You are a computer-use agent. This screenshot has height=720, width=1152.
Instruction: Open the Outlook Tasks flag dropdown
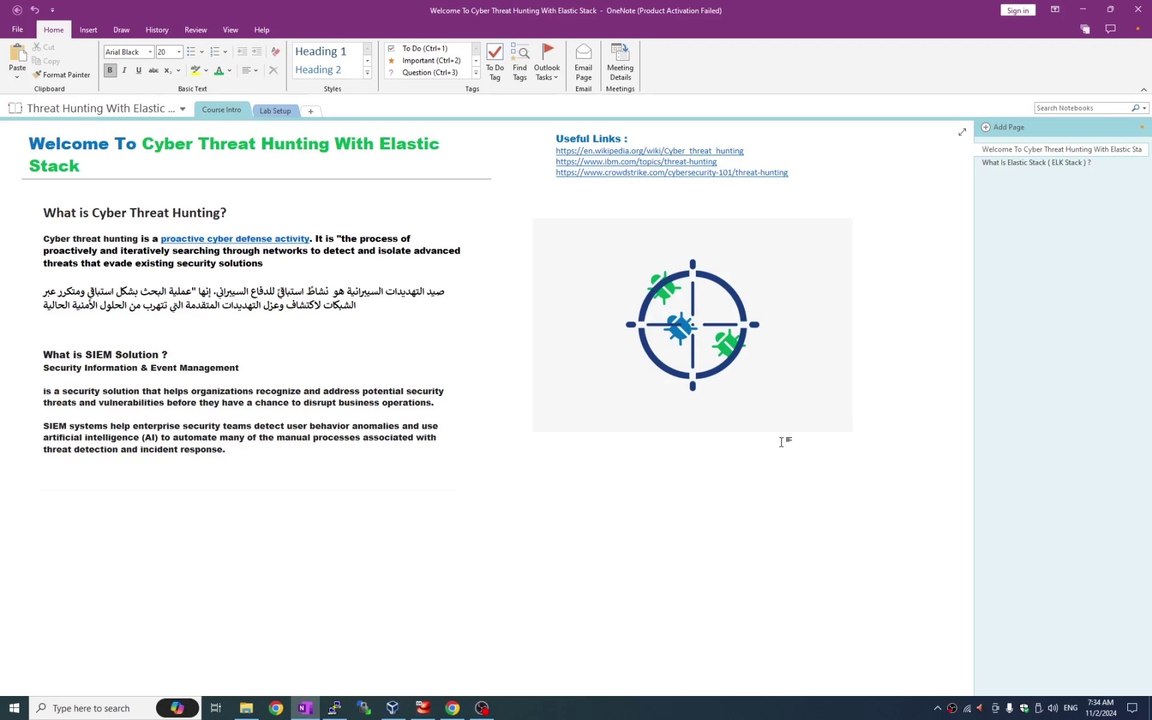(x=547, y=62)
